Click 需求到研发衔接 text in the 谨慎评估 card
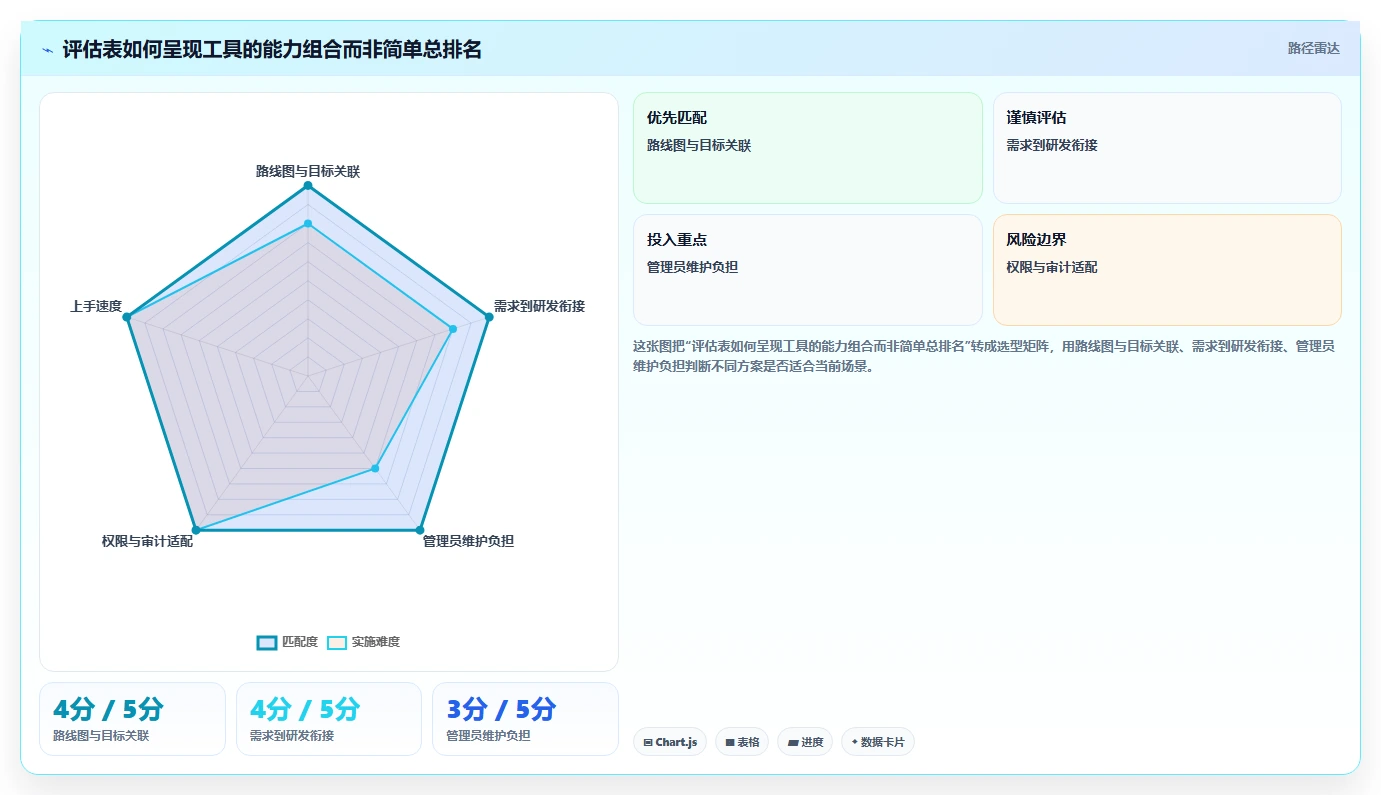1381x795 pixels. point(1052,145)
